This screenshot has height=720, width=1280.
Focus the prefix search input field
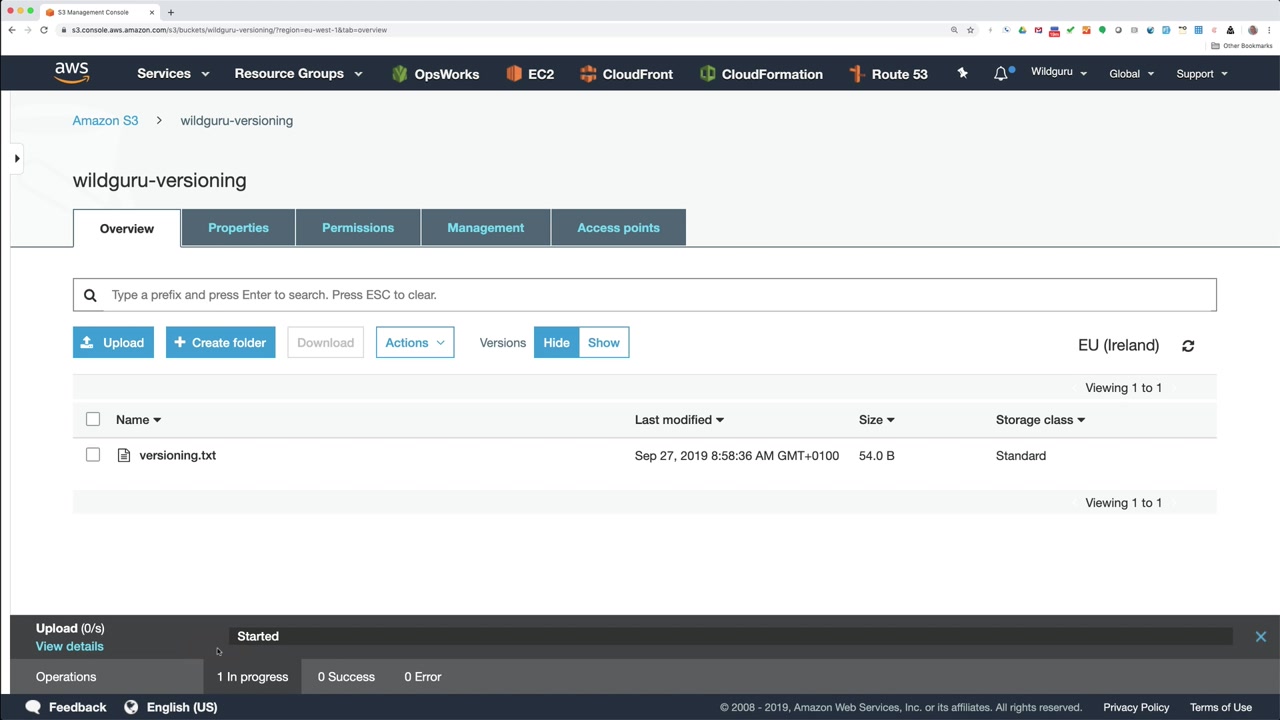tap(645, 295)
